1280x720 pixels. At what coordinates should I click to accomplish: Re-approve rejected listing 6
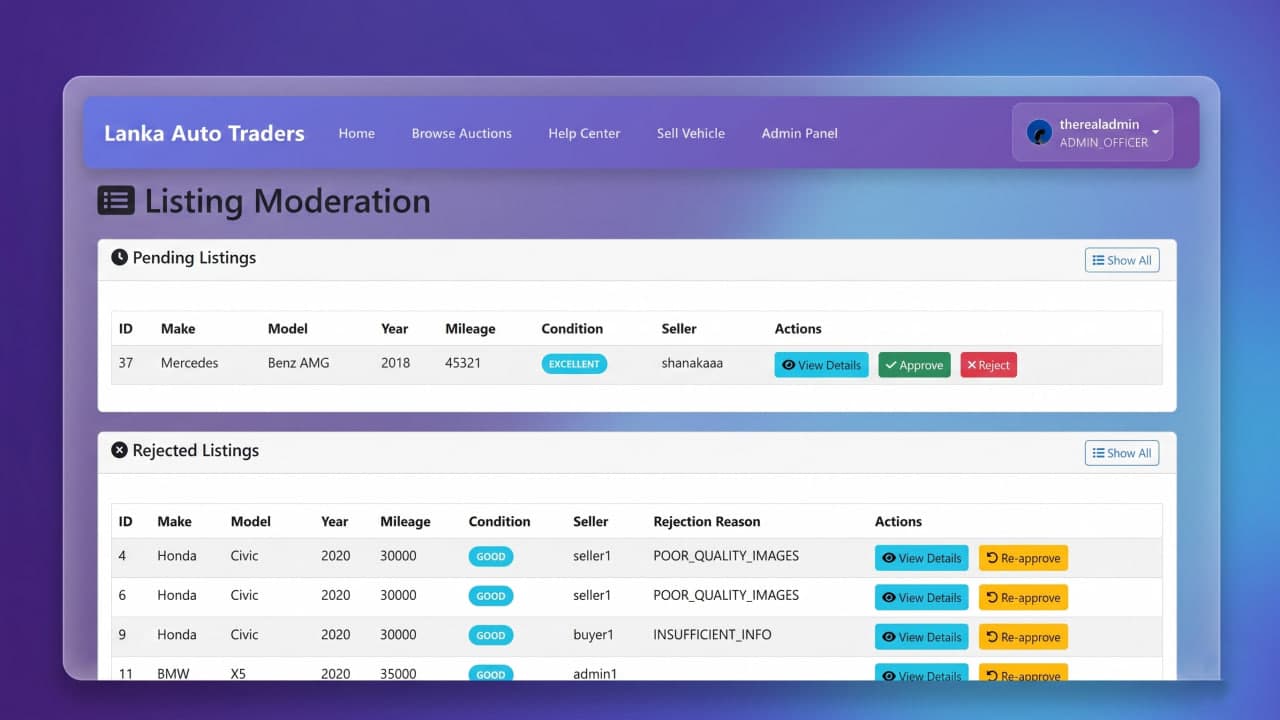pyautogui.click(x=1023, y=597)
